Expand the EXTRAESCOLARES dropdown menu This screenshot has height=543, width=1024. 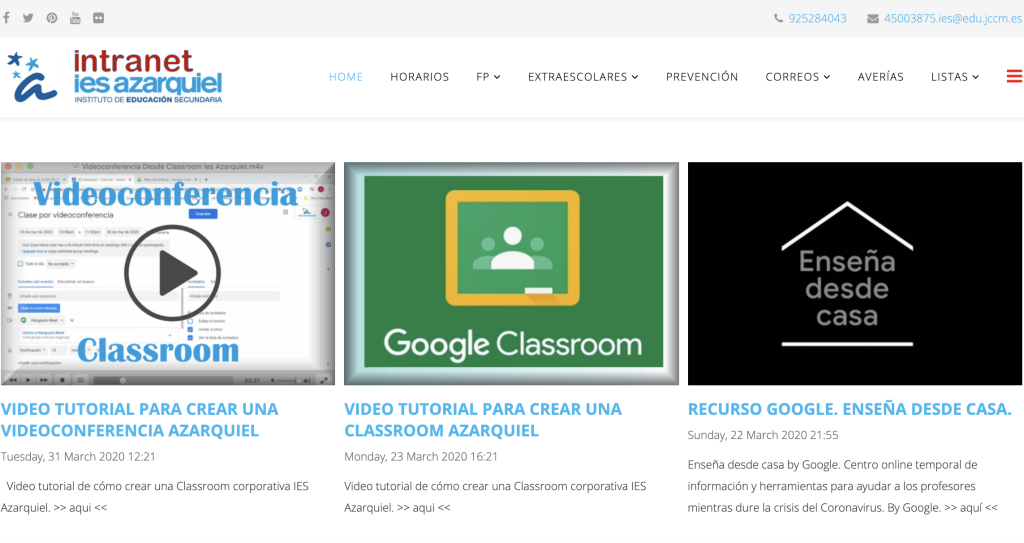pyautogui.click(x=583, y=76)
